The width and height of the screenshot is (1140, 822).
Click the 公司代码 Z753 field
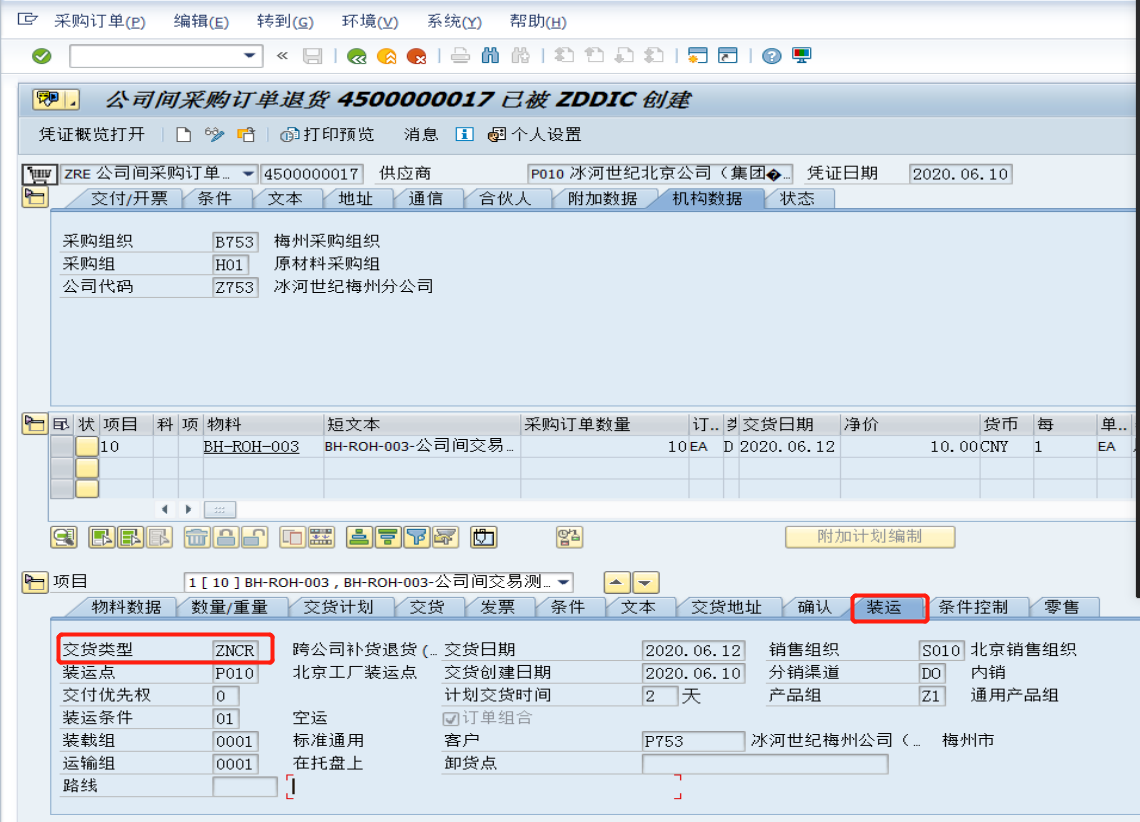tap(236, 287)
